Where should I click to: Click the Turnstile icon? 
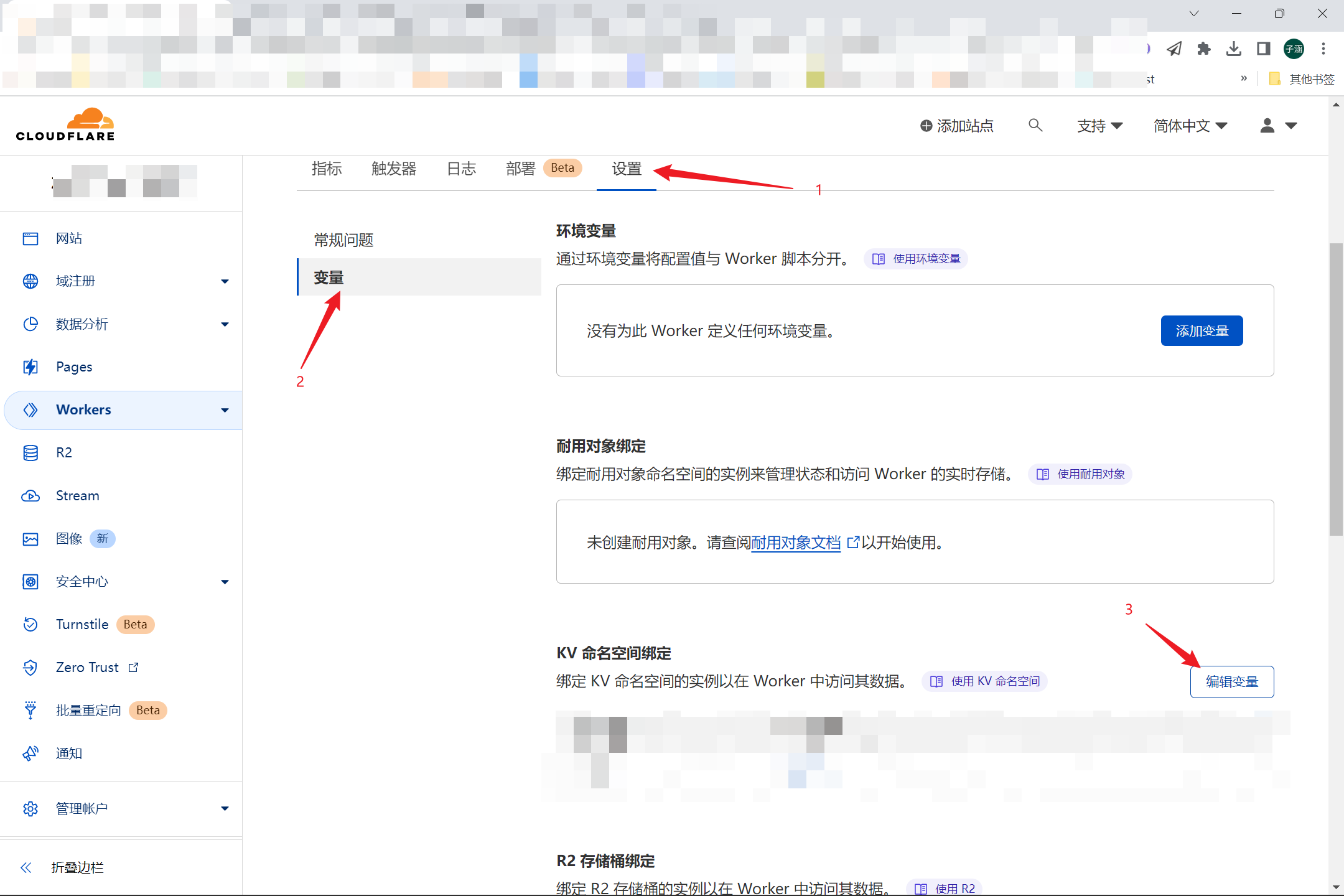pos(30,625)
